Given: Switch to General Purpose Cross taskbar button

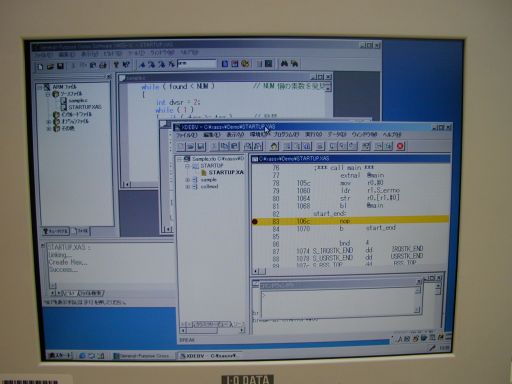Looking at the screenshot, I should click(x=142, y=356).
